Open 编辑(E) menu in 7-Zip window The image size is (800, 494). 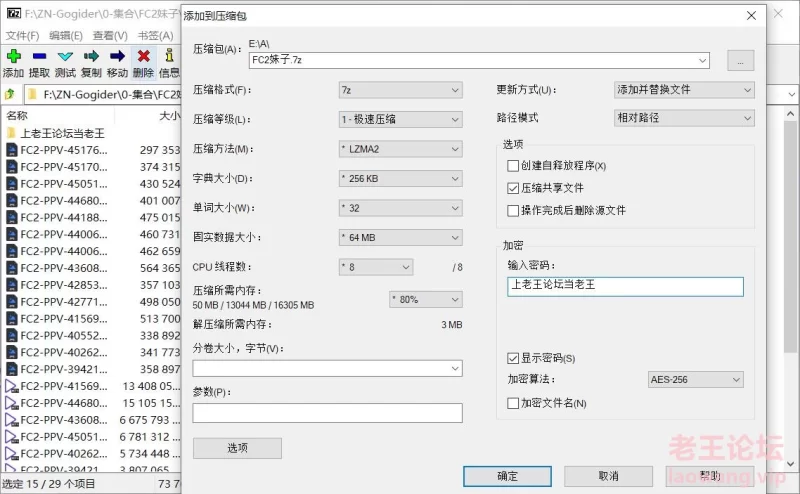pos(66,36)
